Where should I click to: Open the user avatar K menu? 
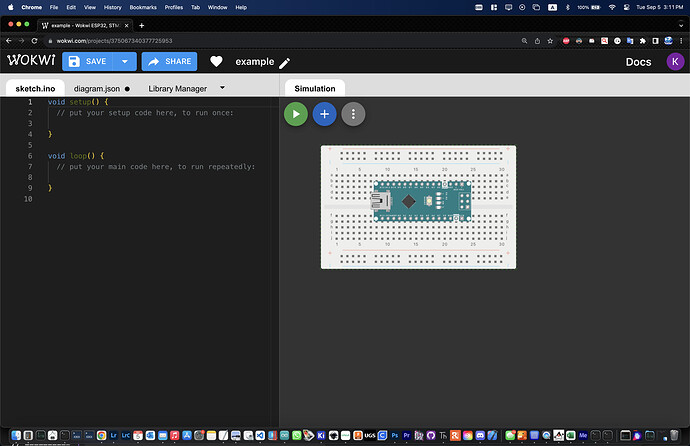click(675, 62)
